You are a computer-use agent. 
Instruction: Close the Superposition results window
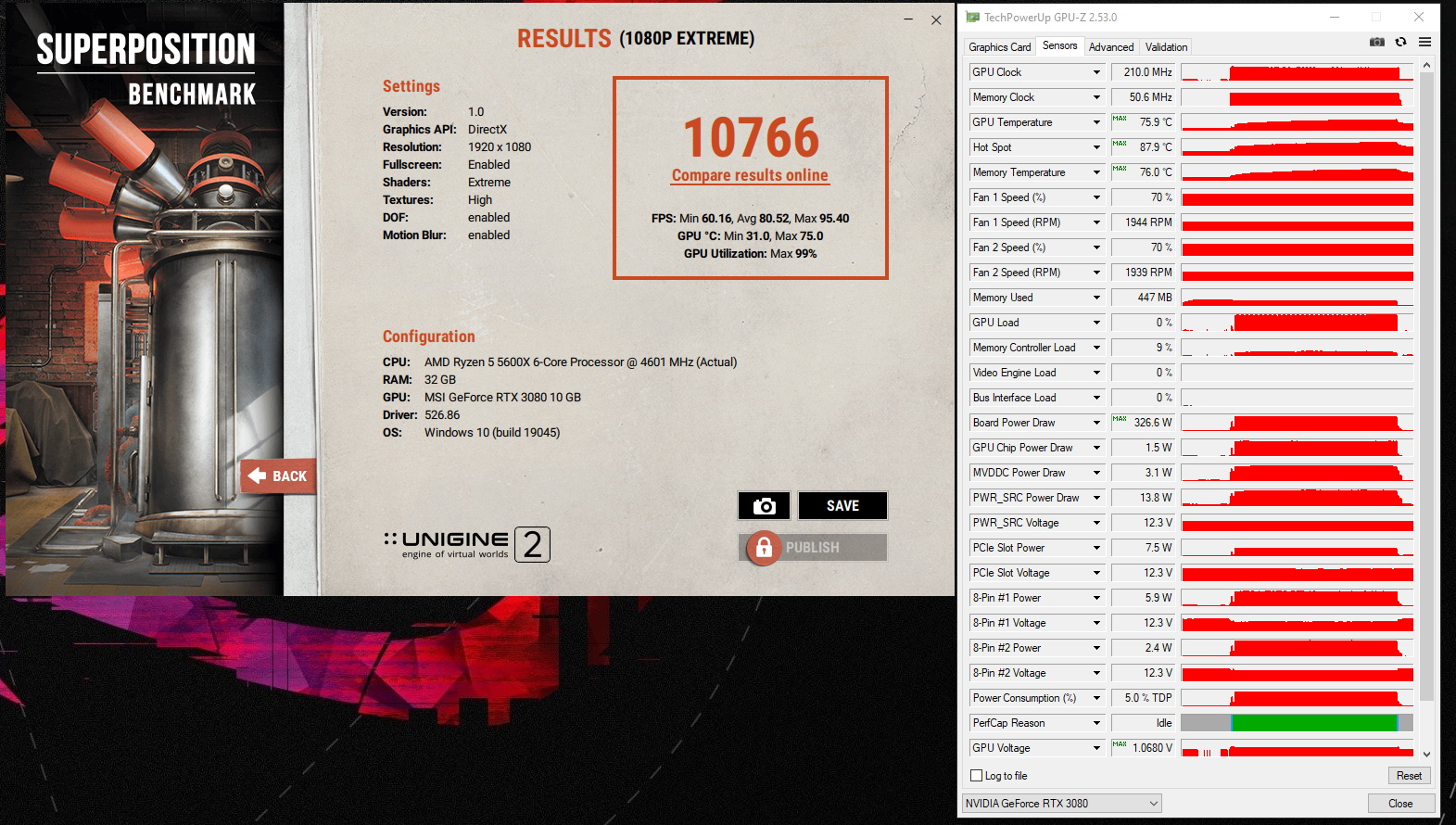point(936,19)
